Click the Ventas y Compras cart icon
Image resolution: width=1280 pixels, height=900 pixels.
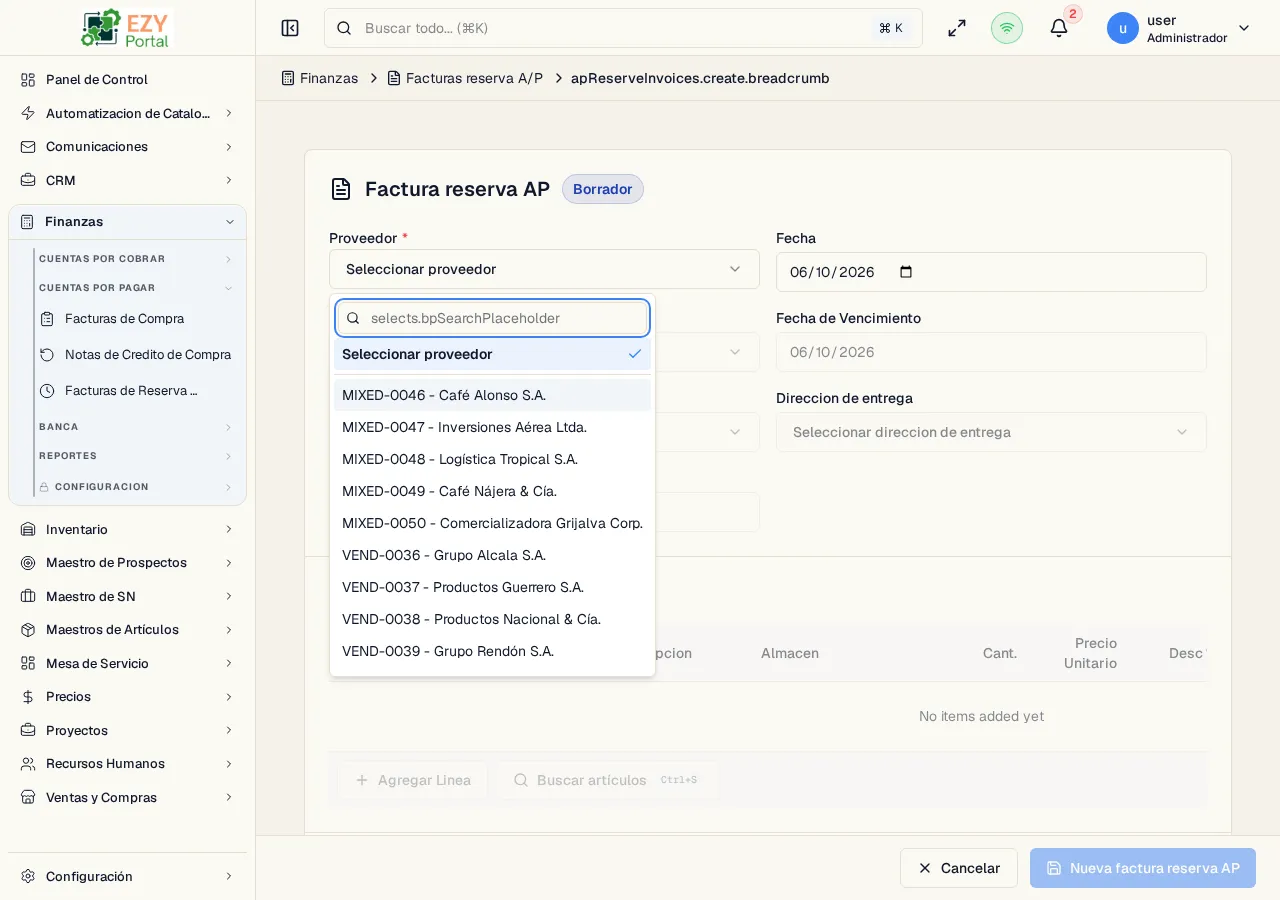tap(28, 797)
